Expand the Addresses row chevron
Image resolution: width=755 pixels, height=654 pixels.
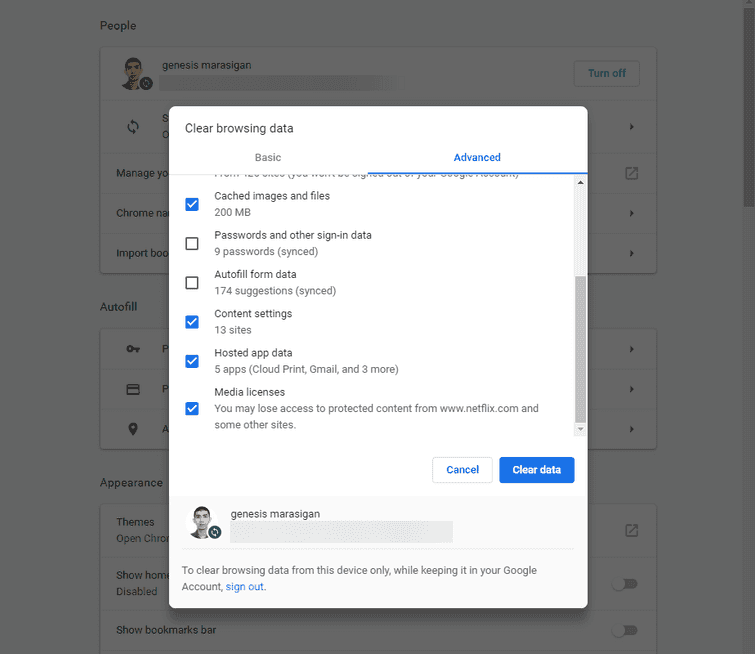[631, 429]
